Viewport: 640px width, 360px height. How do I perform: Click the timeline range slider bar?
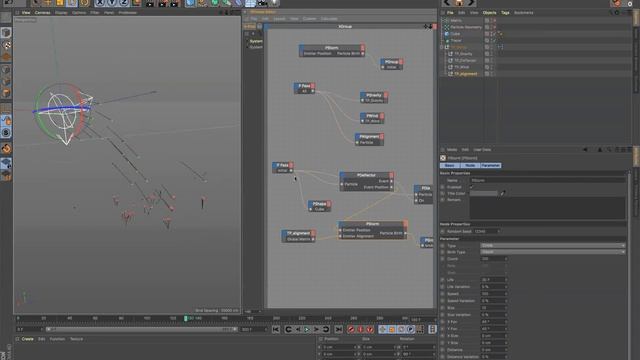[x=141, y=329]
